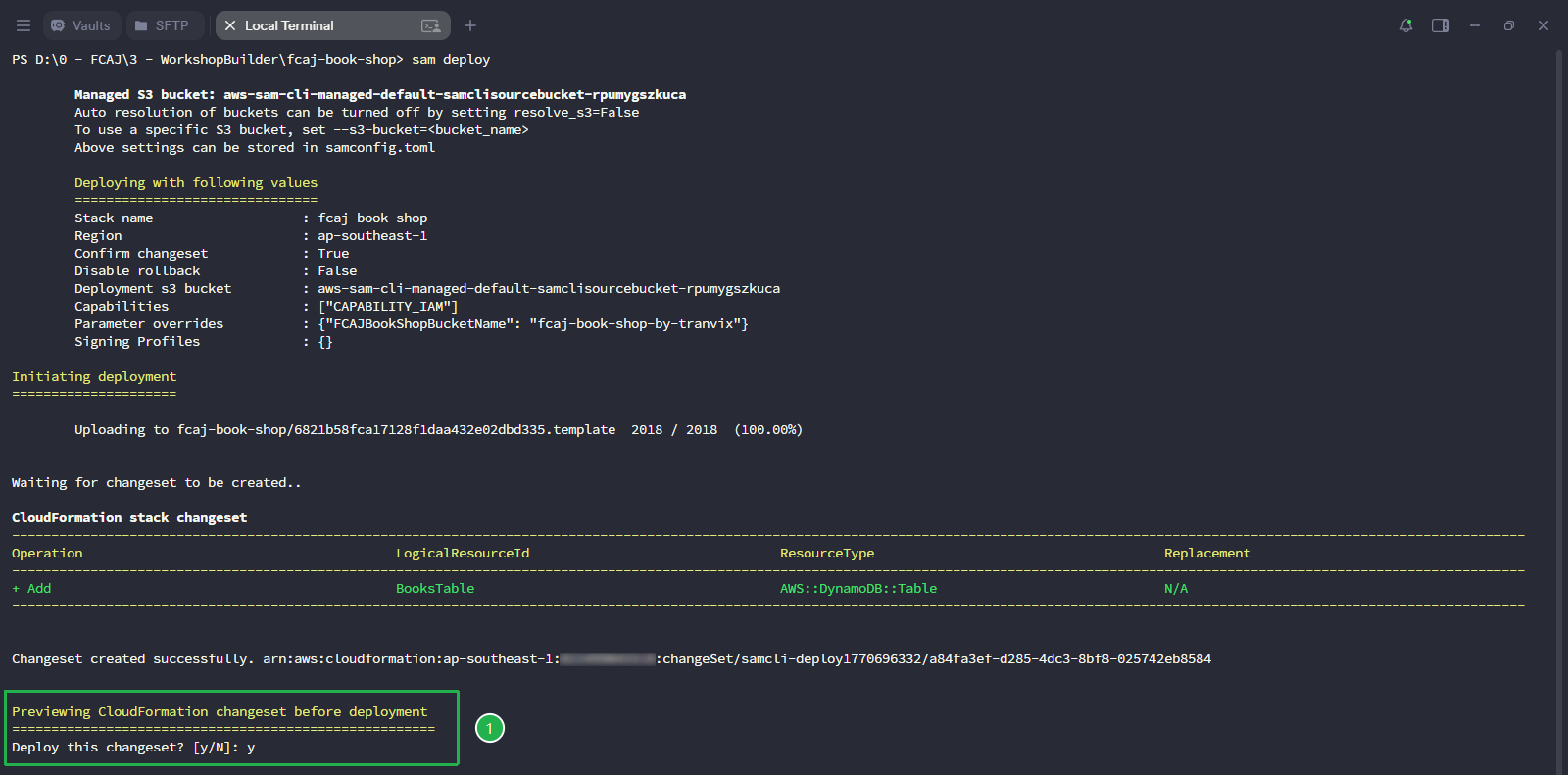The image size is (1568, 775).
Task: Toggle the side panel layout icon
Action: click(x=1441, y=25)
